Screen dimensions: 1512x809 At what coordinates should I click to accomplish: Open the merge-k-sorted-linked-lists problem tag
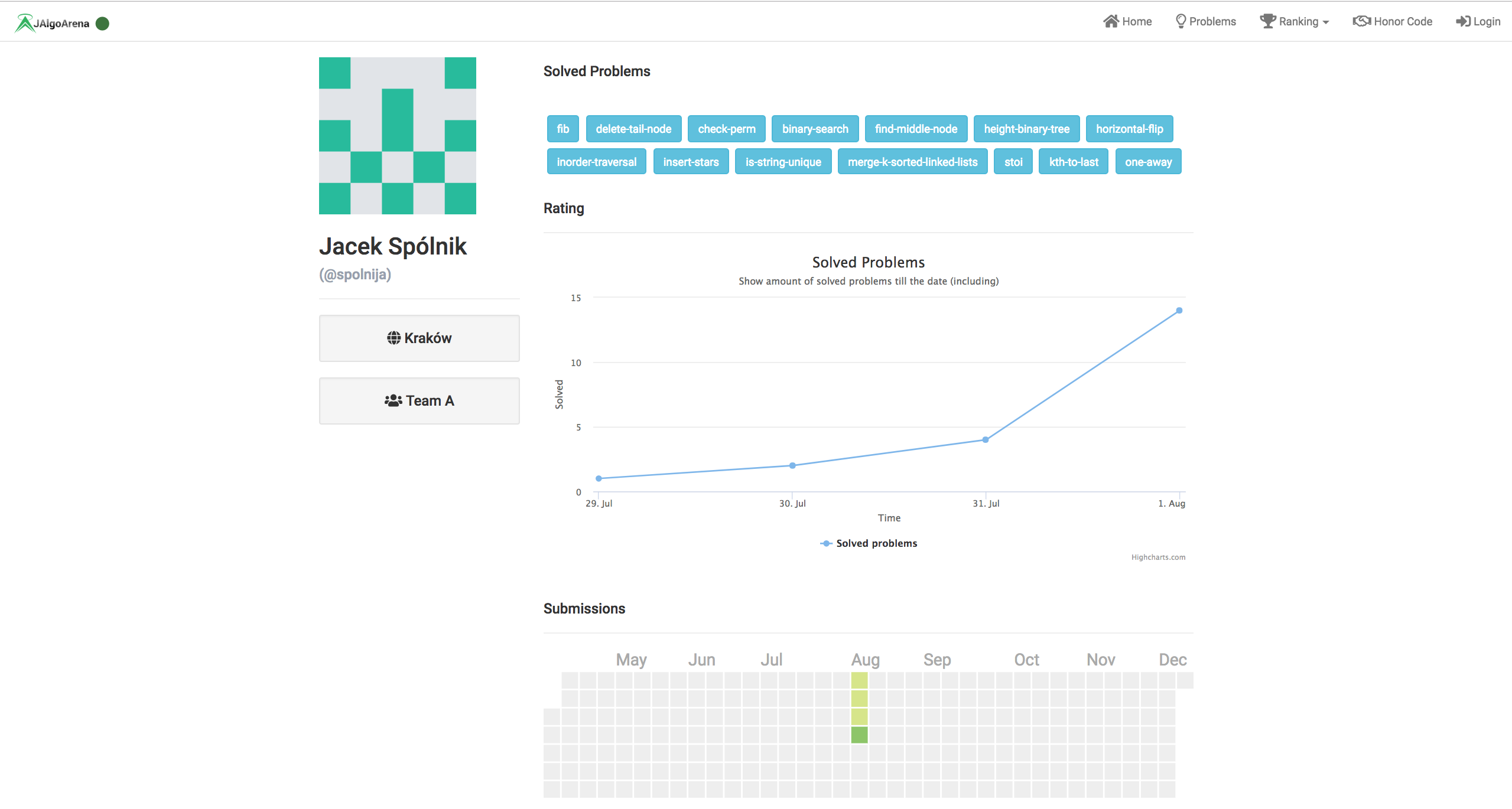[912, 162]
